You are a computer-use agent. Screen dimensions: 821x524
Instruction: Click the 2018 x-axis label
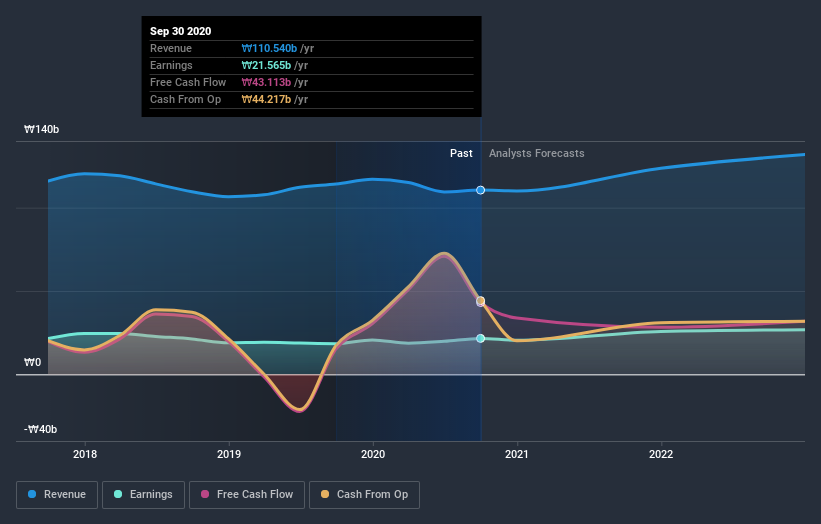pyautogui.click(x=85, y=454)
